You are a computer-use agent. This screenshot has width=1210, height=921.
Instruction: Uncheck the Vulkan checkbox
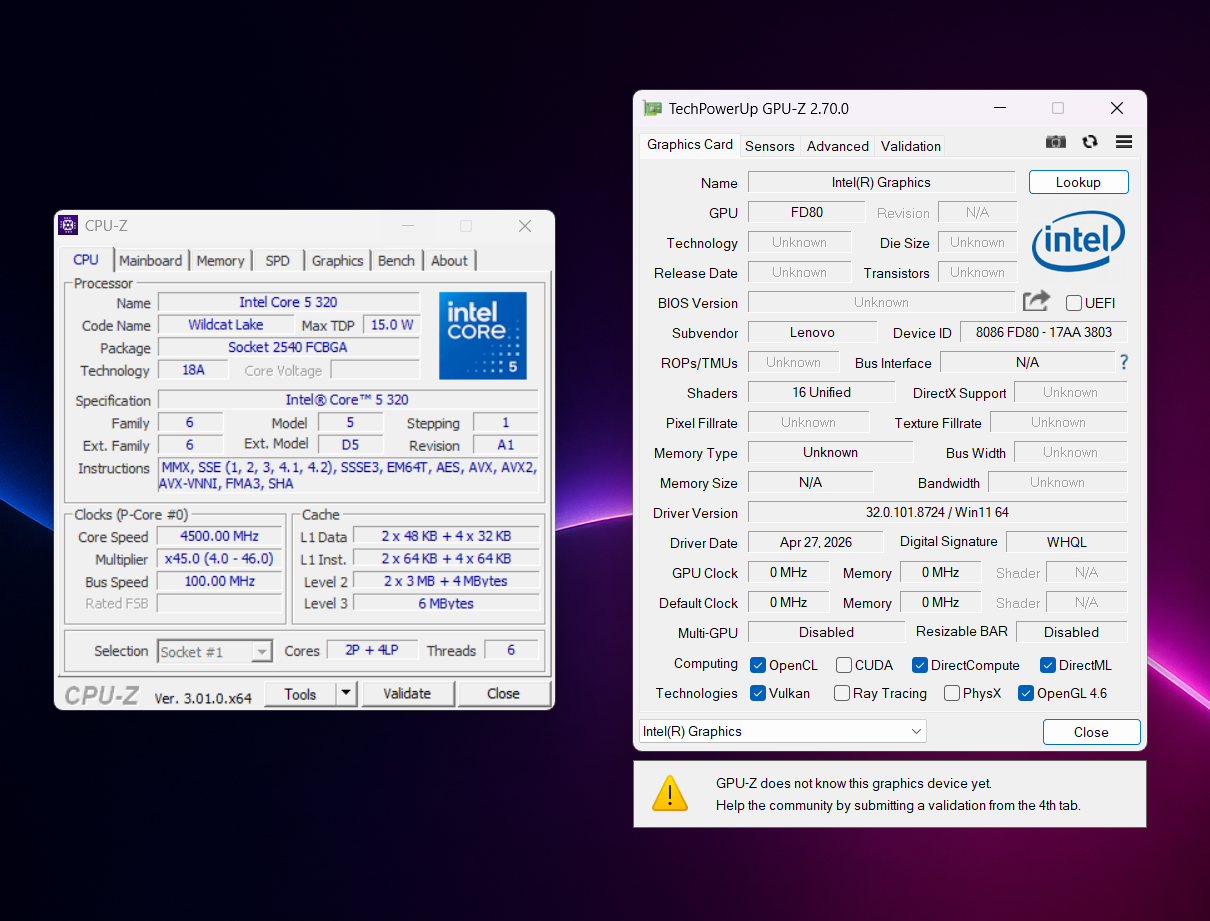click(758, 693)
